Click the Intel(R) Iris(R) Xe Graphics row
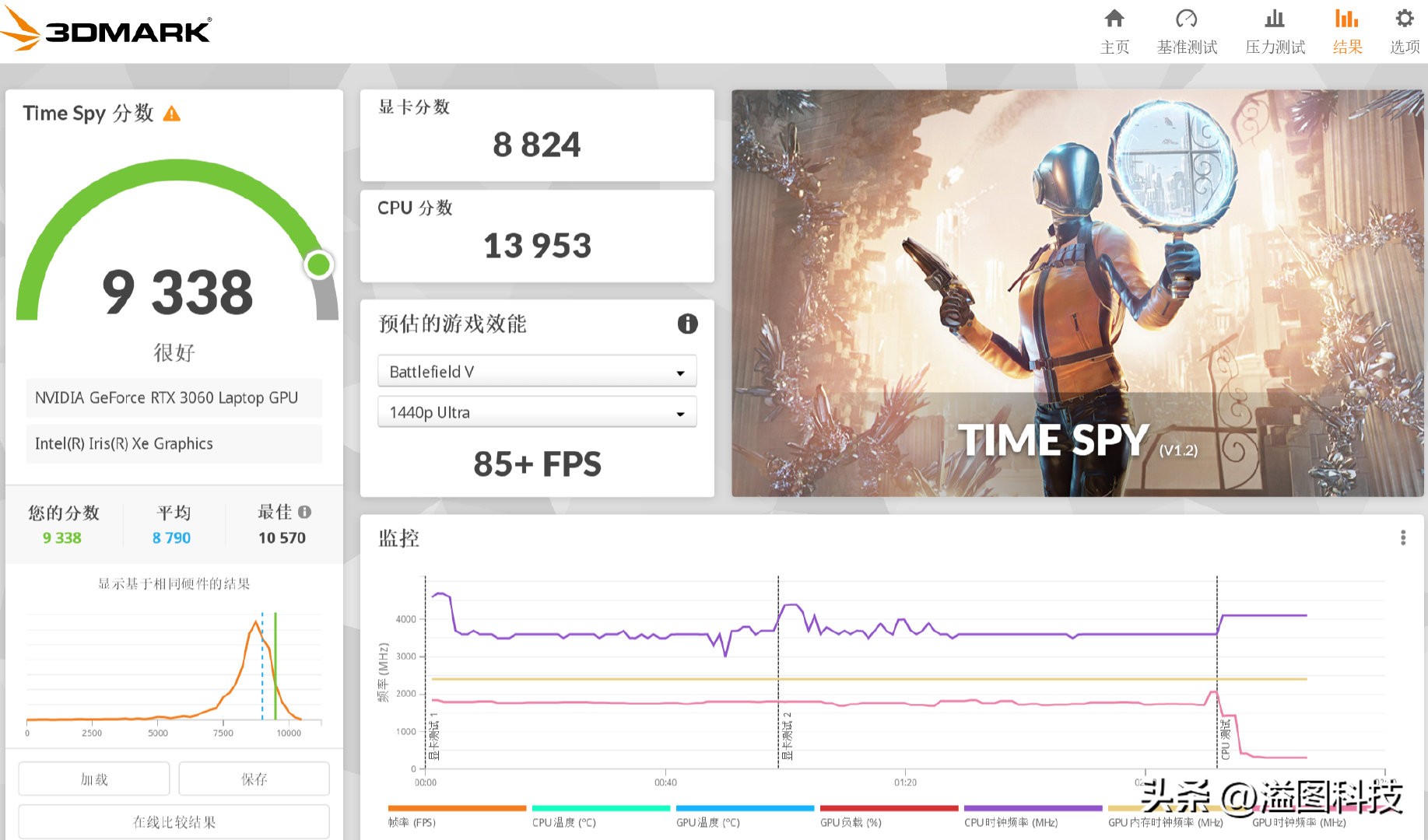The height and width of the screenshot is (840, 1428). 174,444
